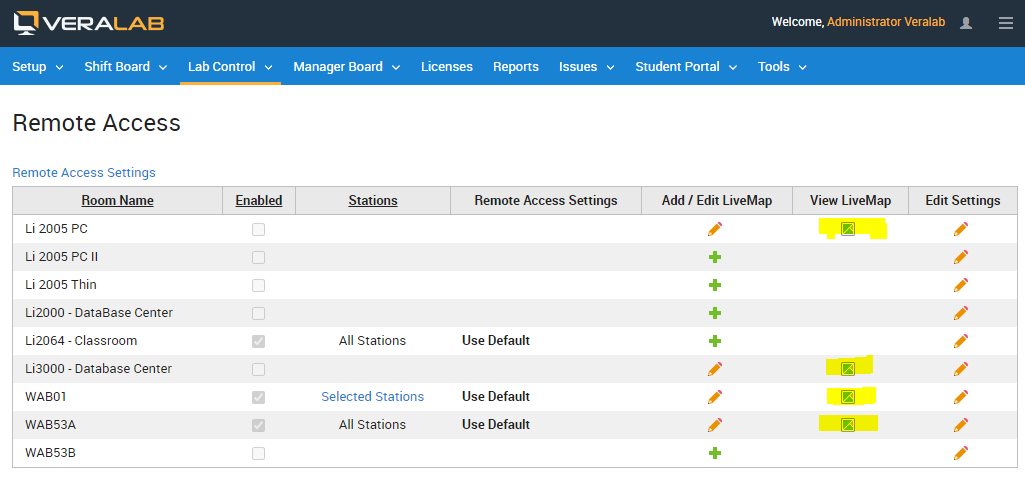The height and width of the screenshot is (485, 1025).
Task: View LiveMap of Li 2005 PC
Action: (848, 229)
